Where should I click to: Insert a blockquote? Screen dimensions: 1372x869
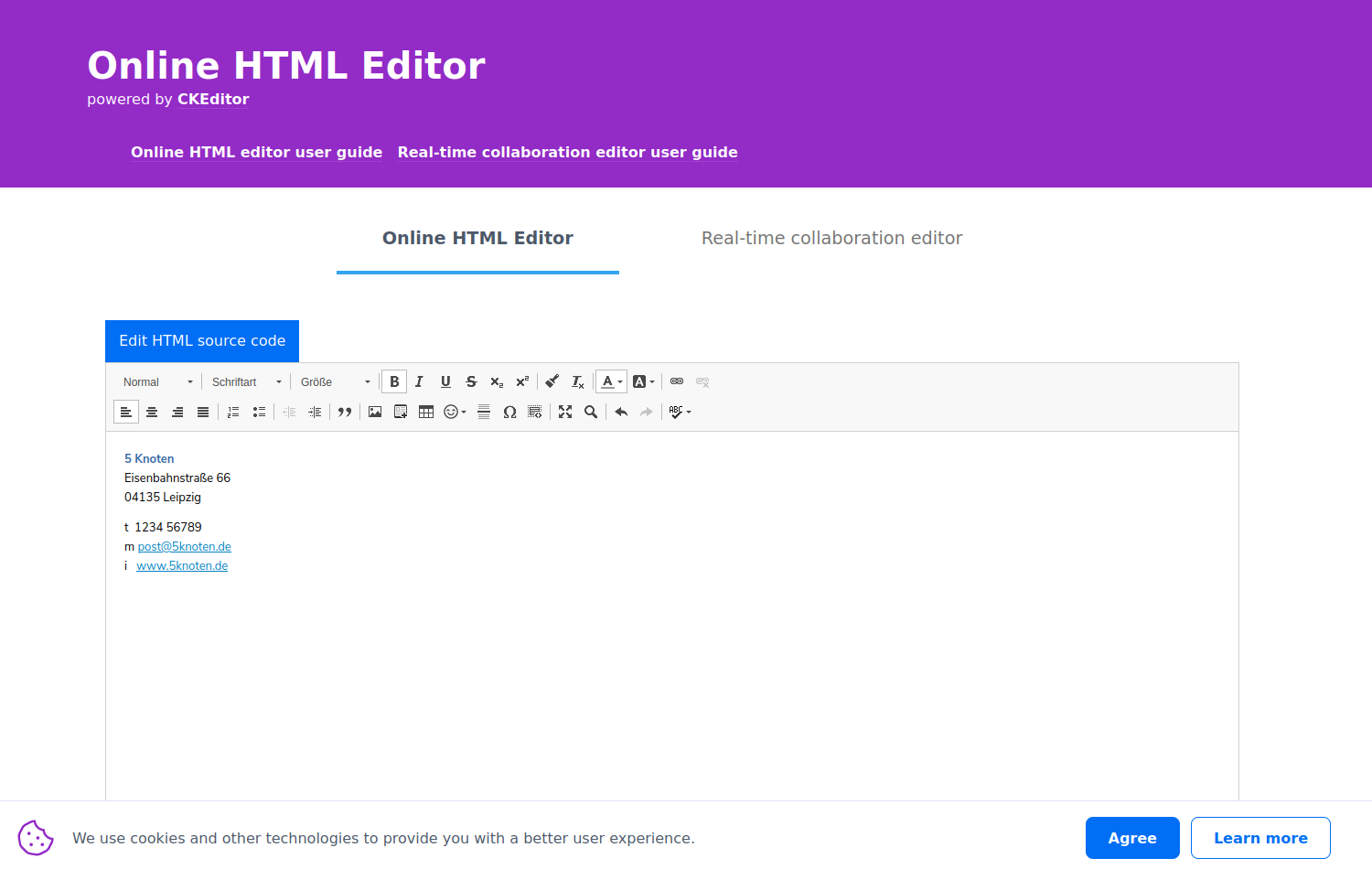(345, 412)
